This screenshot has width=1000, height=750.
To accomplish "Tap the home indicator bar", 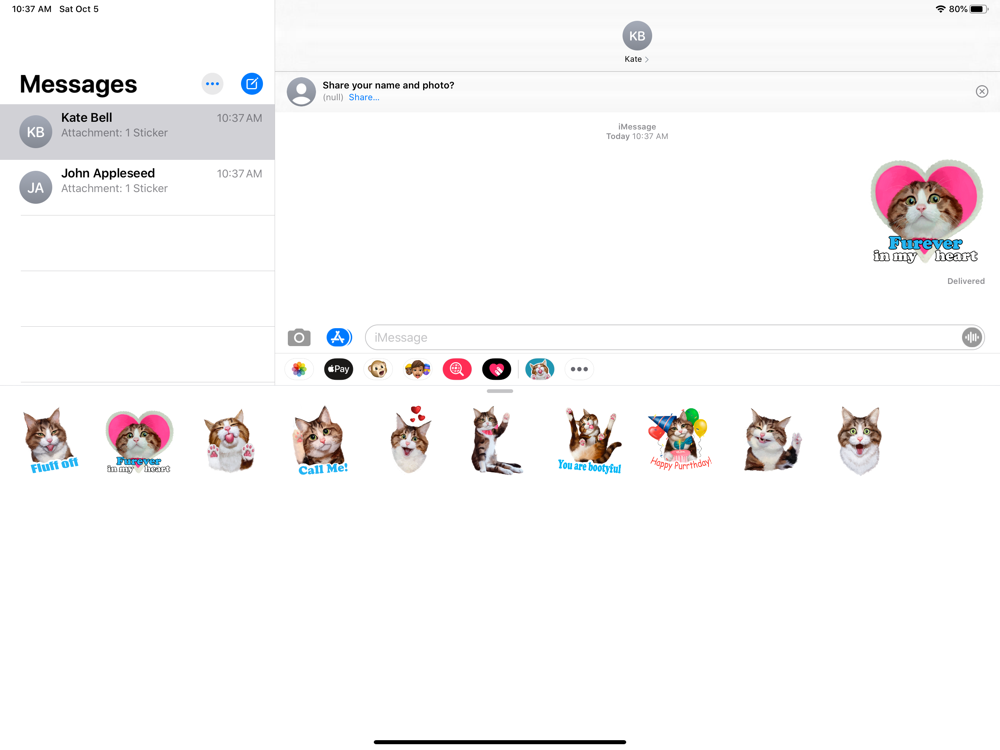I will coord(500,742).
